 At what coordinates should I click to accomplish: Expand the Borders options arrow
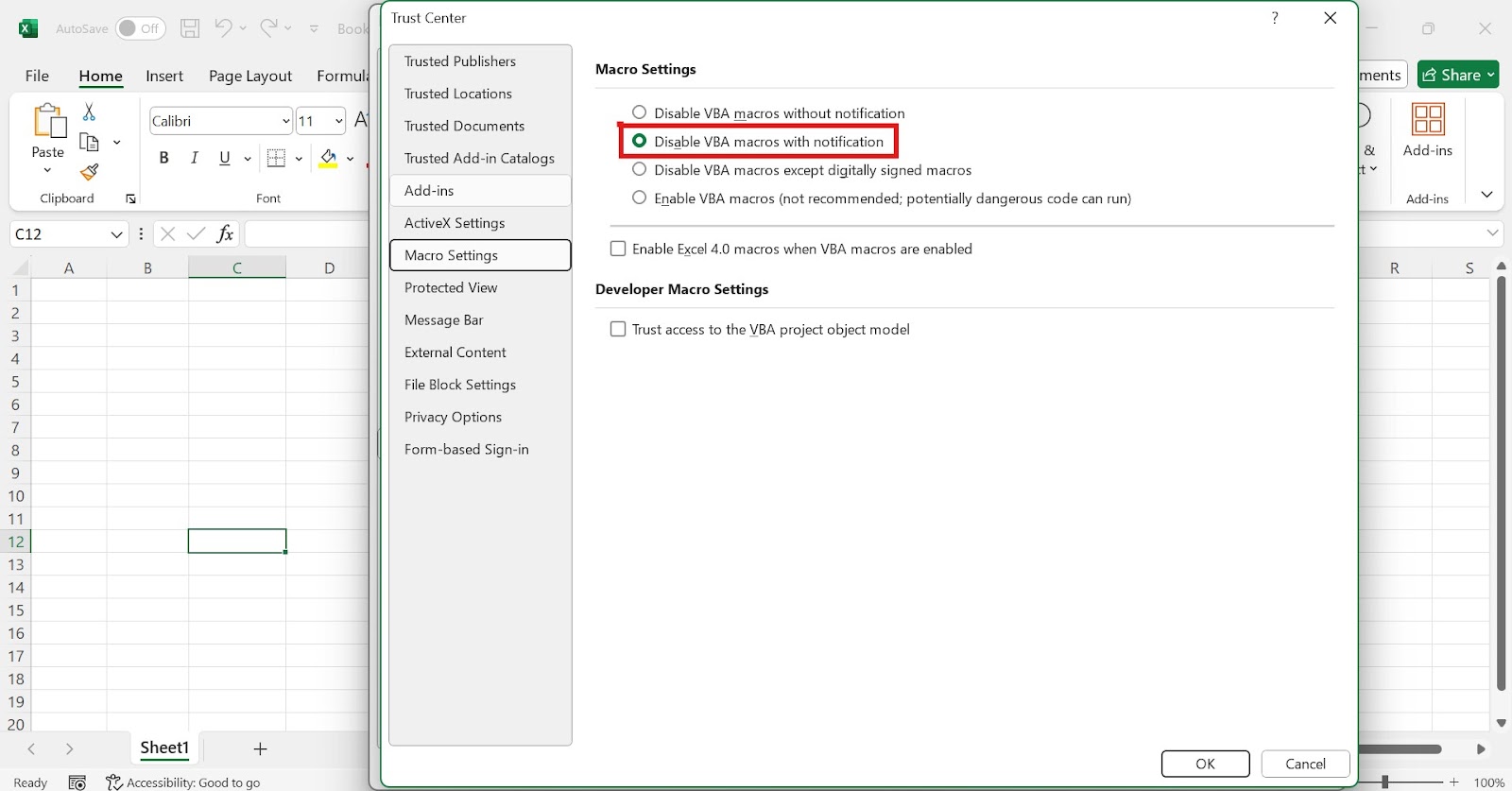[299, 159]
